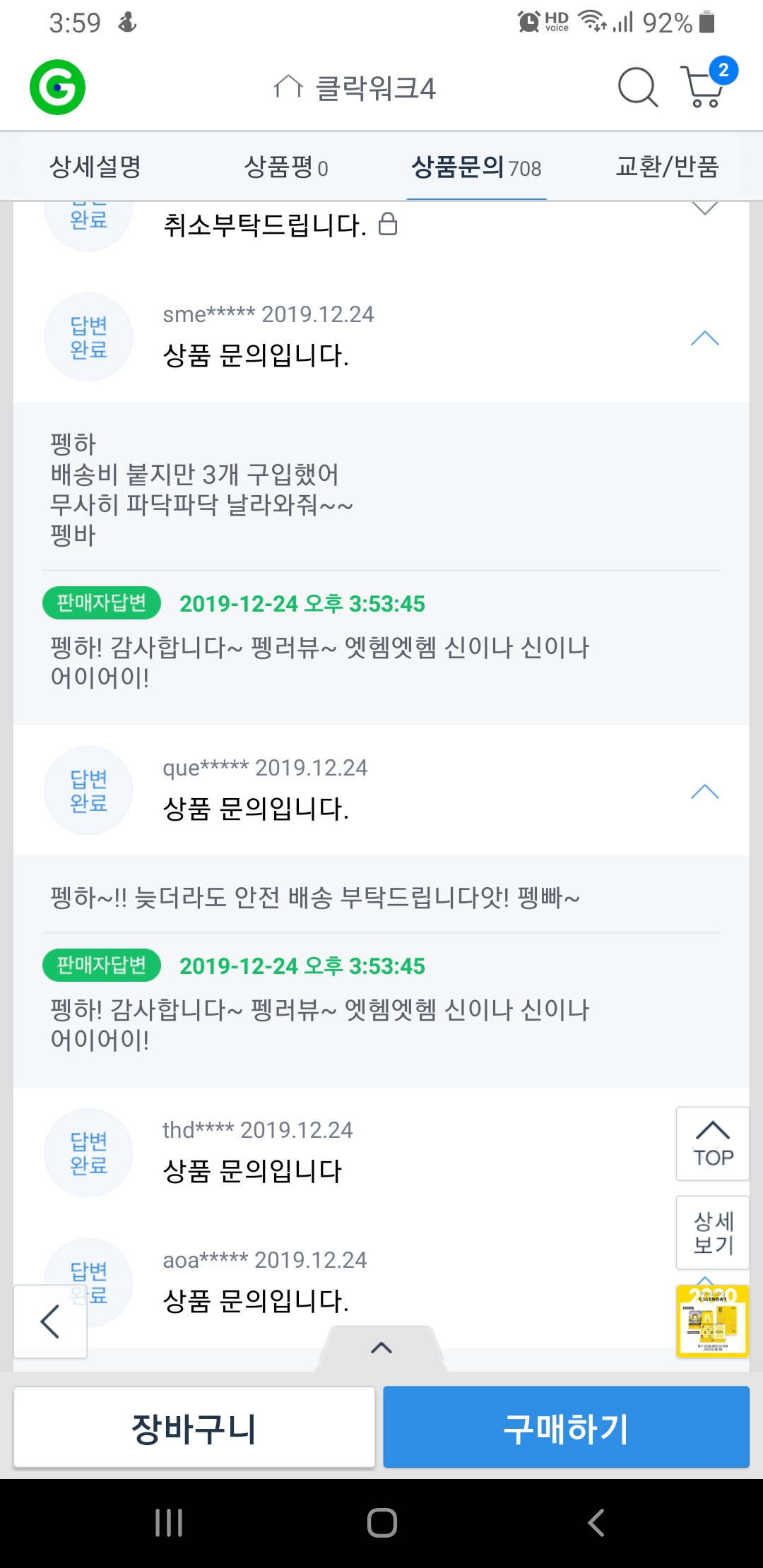The image size is (763, 1568).
Task: Pull up the bottom drawer handle
Action: click(381, 1348)
